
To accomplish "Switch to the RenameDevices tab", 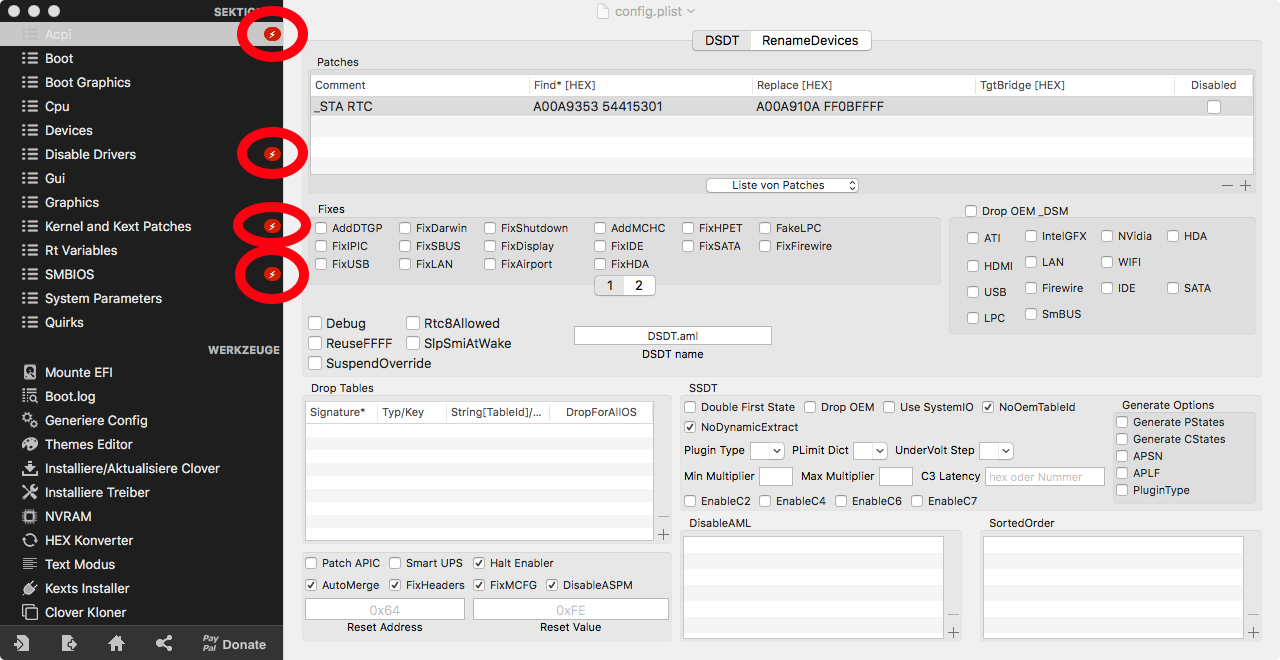I will (809, 40).
